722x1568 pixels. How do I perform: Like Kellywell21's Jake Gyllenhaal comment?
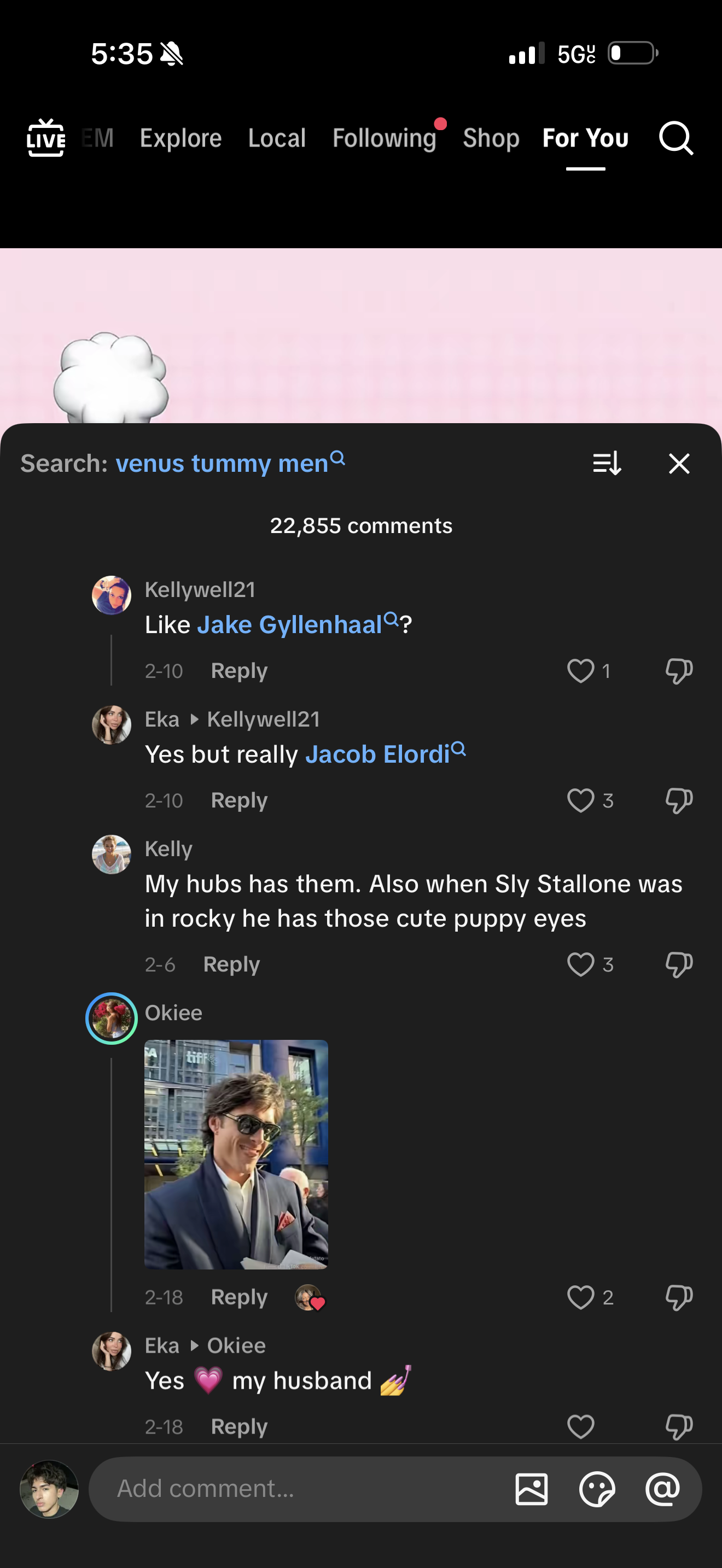point(580,671)
